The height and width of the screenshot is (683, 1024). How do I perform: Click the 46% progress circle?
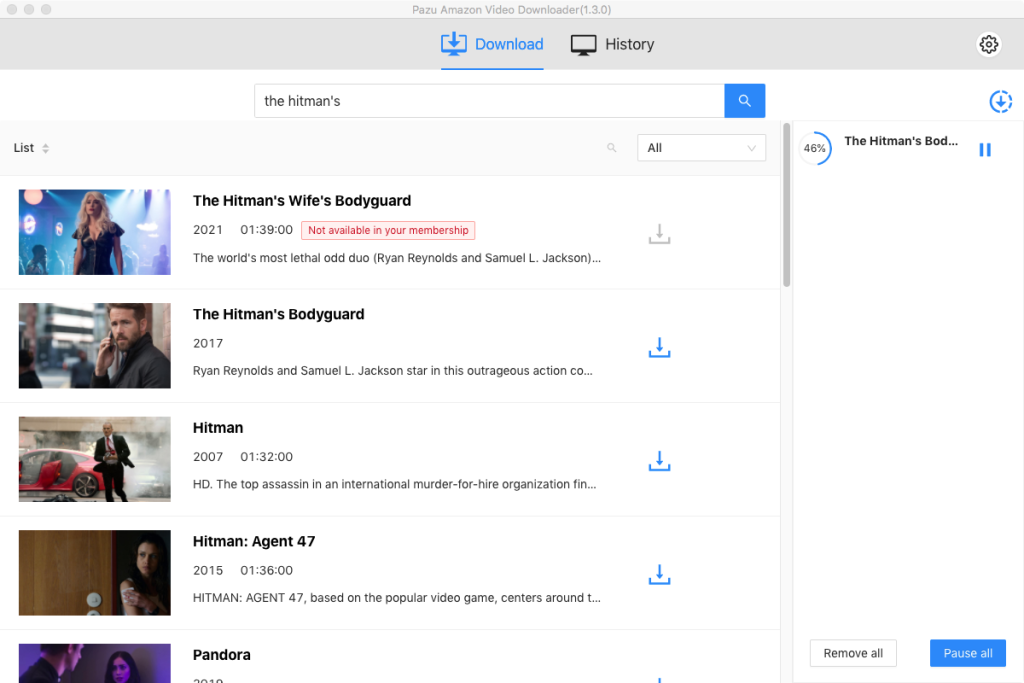coord(815,148)
